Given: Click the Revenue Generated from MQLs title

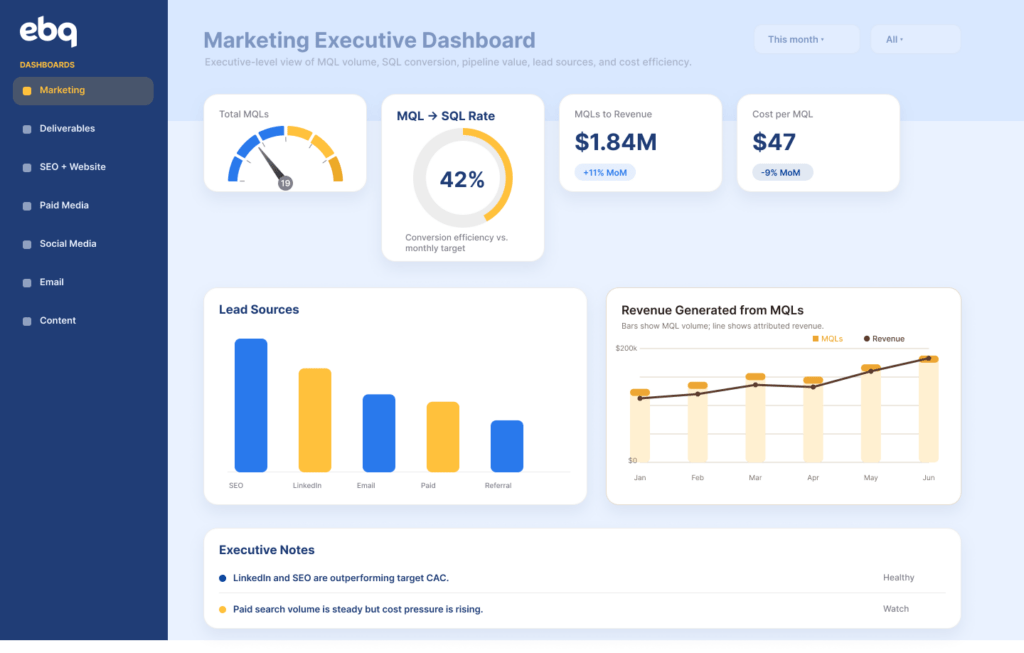Looking at the screenshot, I should click(712, 311).
